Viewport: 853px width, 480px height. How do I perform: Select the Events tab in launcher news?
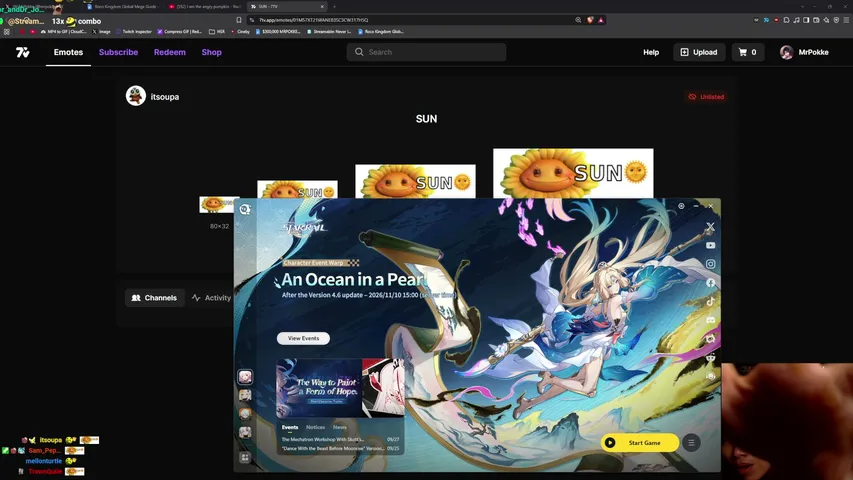289,427
